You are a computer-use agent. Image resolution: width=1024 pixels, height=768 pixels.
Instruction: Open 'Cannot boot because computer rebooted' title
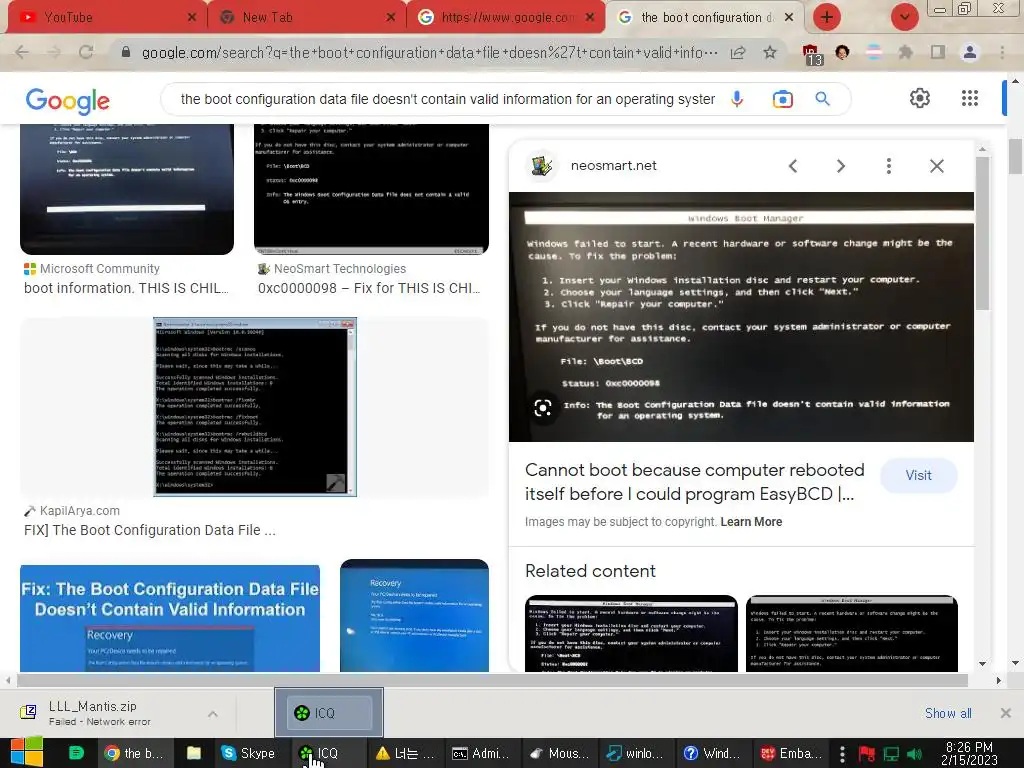click(695, 482)
